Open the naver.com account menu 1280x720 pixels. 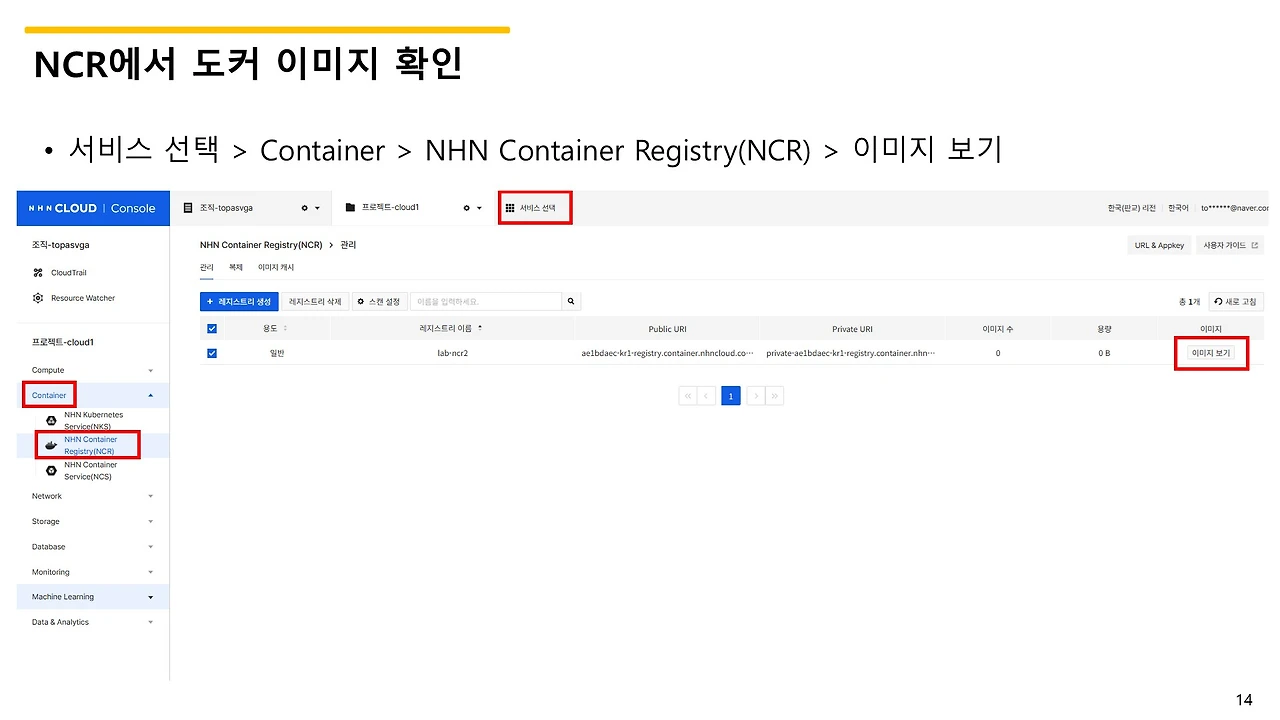tap(1235, 208)
